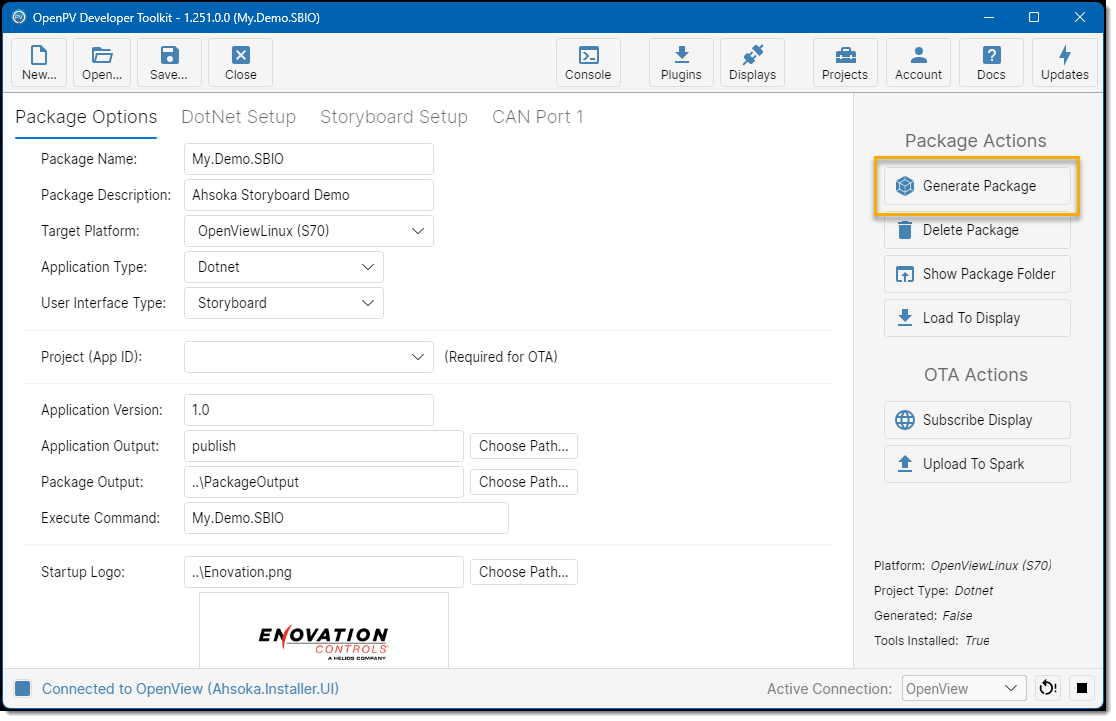Click Connected to OpenView status link
The width and height of the screenshot is (1116, 721).
[x=190, y=689]
